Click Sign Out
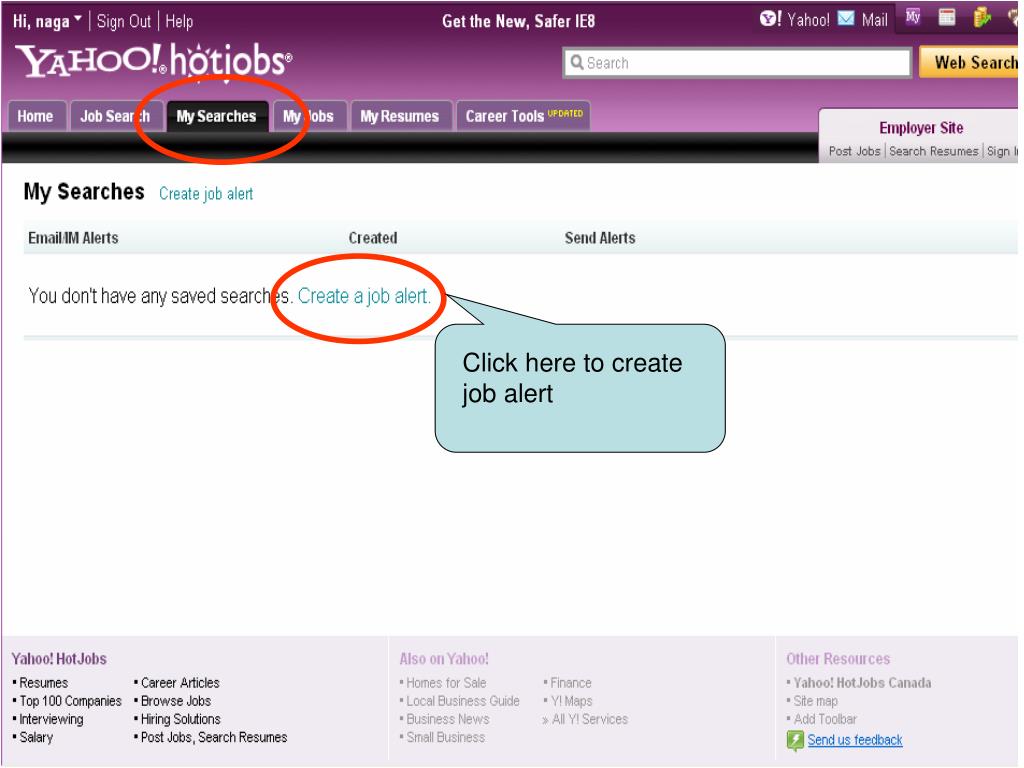 tap(123, 22)
